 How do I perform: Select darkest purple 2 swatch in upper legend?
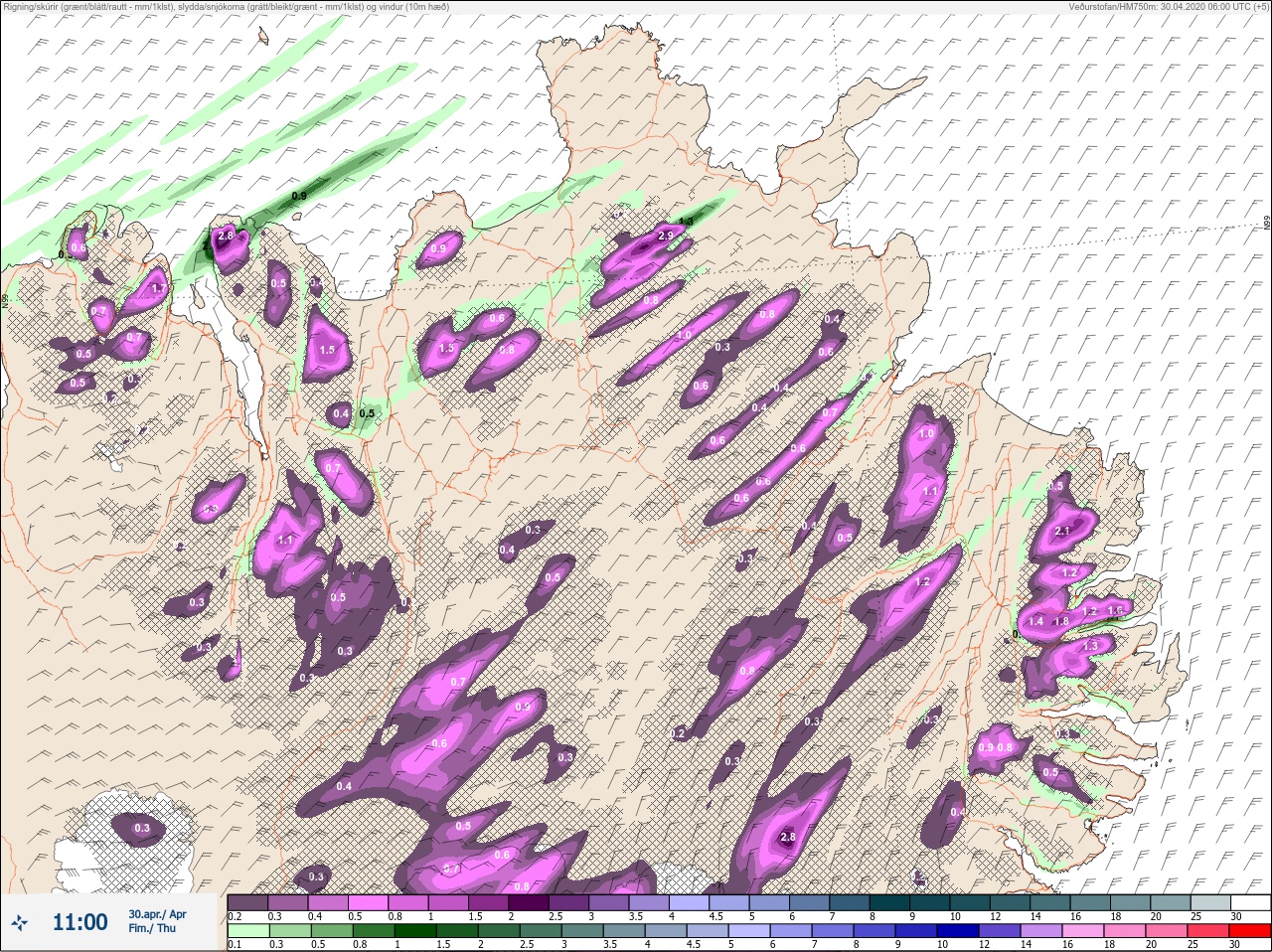pos(529,902)
